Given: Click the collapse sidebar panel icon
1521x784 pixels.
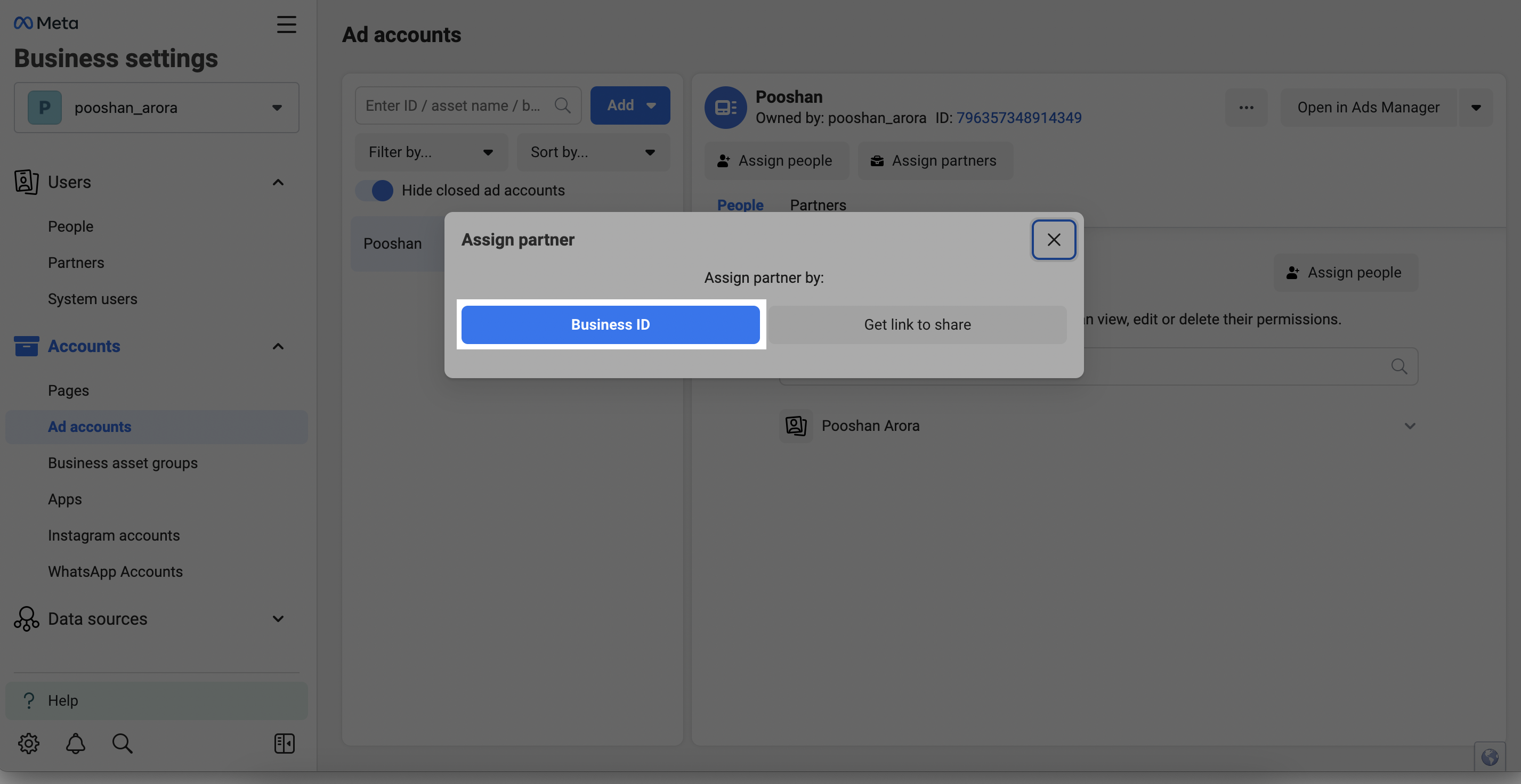Looking at the screenshot, I should [284, 744].
